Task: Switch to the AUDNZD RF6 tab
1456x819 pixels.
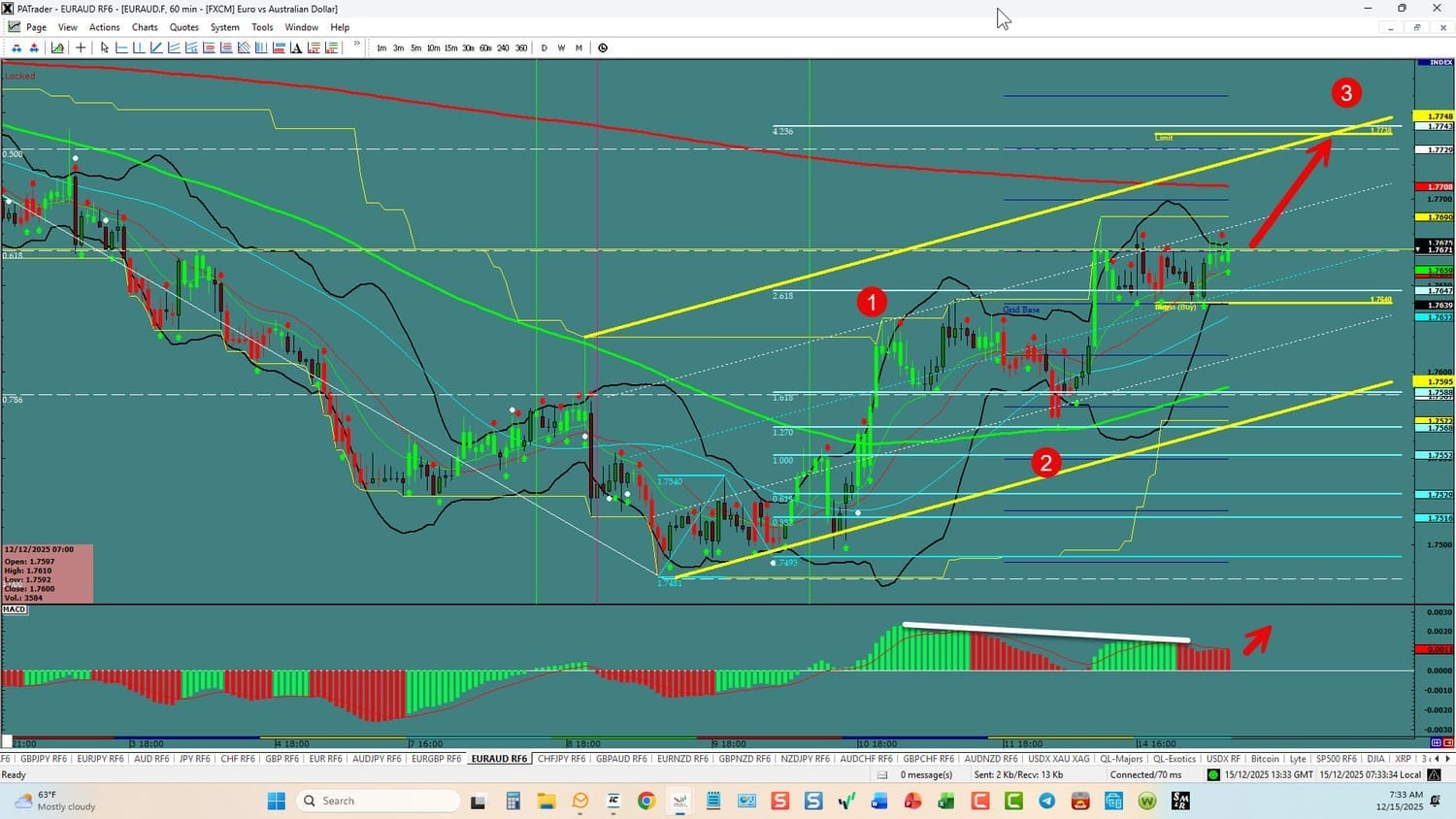Action: tap(991, 759)
